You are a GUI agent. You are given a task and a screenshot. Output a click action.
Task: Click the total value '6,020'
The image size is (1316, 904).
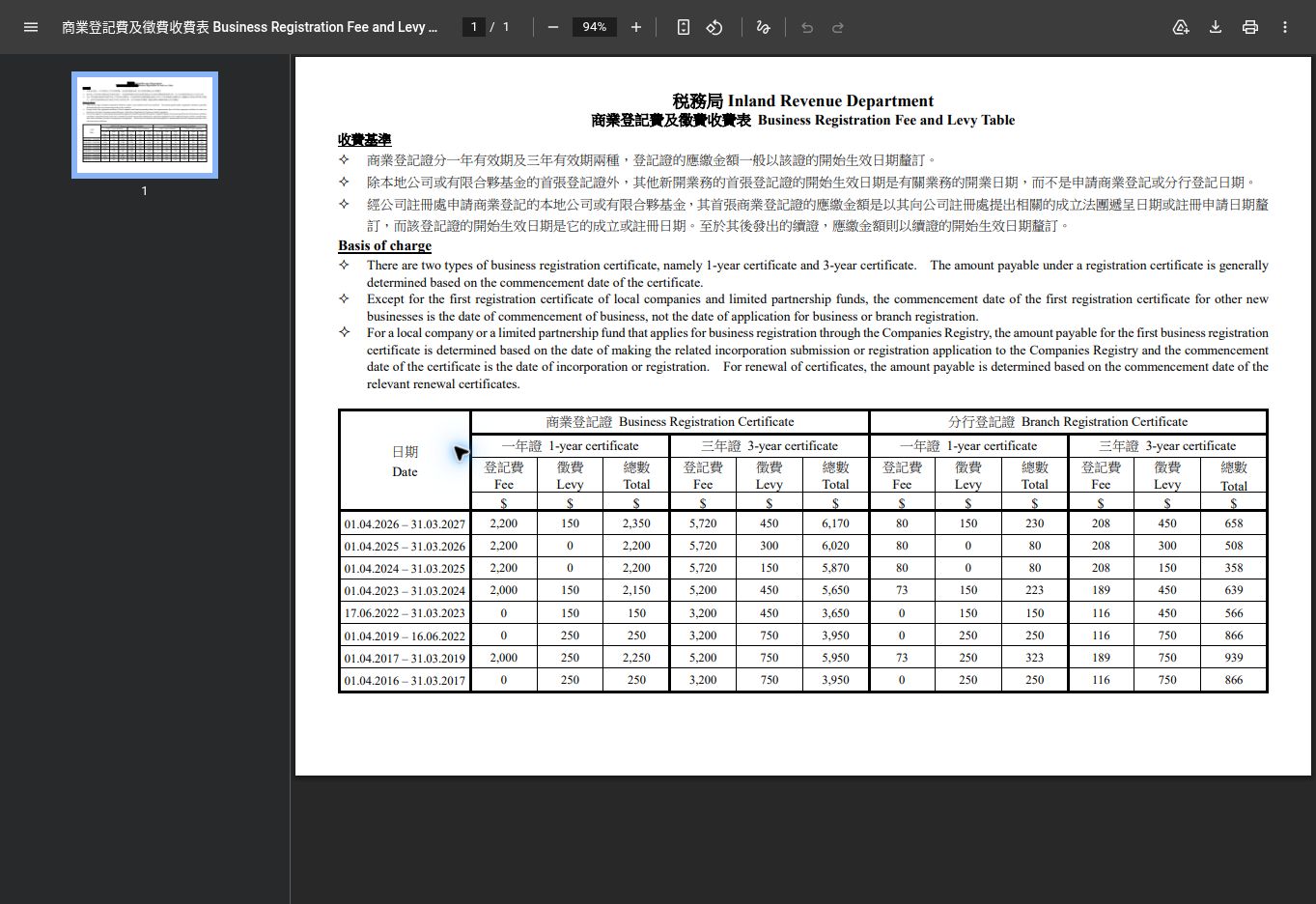pyautogui.click(x=835, y=546)
